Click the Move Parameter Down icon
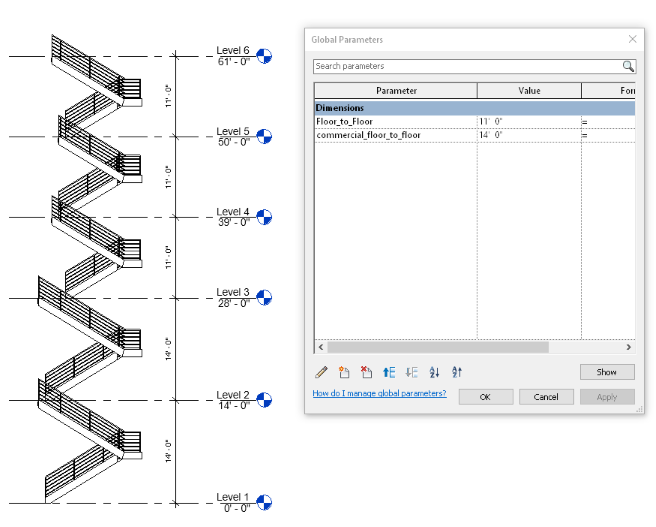This screenshot has width=656, height=527. 411,372
